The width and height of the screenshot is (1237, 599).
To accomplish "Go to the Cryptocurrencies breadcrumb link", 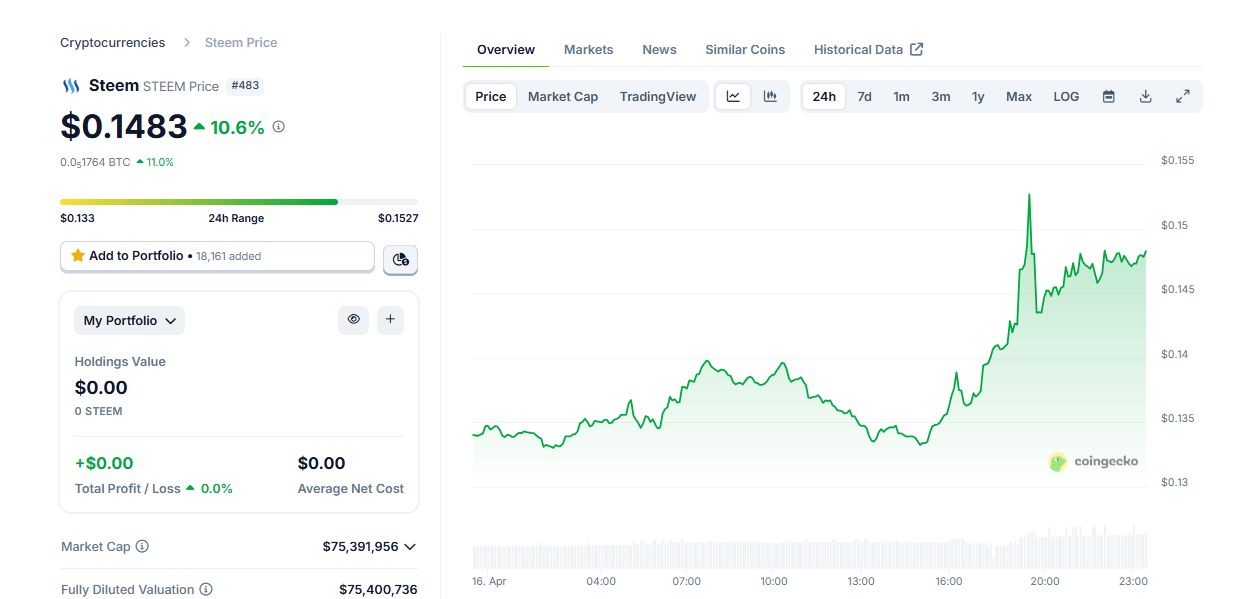I will tap(112, 43).
